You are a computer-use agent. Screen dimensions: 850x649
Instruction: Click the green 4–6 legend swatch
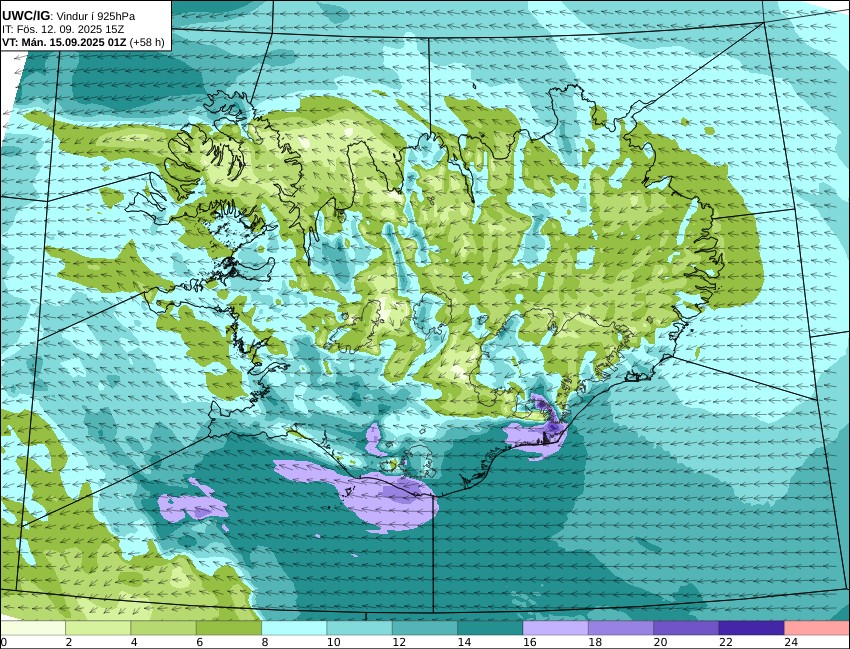(x=163, y=628)
